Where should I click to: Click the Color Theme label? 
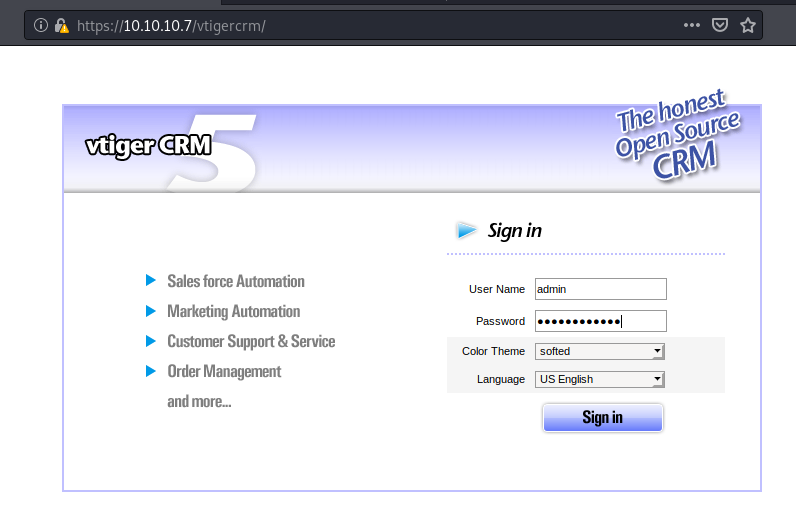493,351
